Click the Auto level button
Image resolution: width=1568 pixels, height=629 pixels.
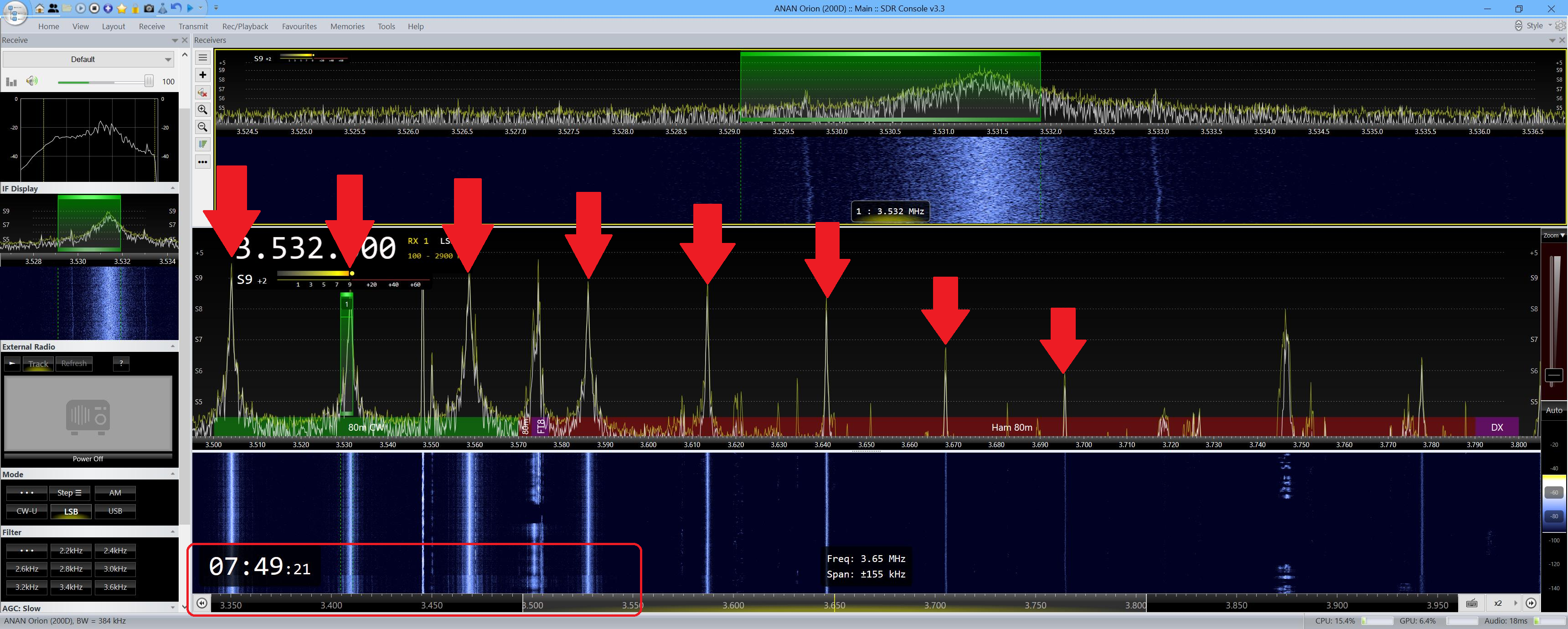click(x=1553, y=410)
